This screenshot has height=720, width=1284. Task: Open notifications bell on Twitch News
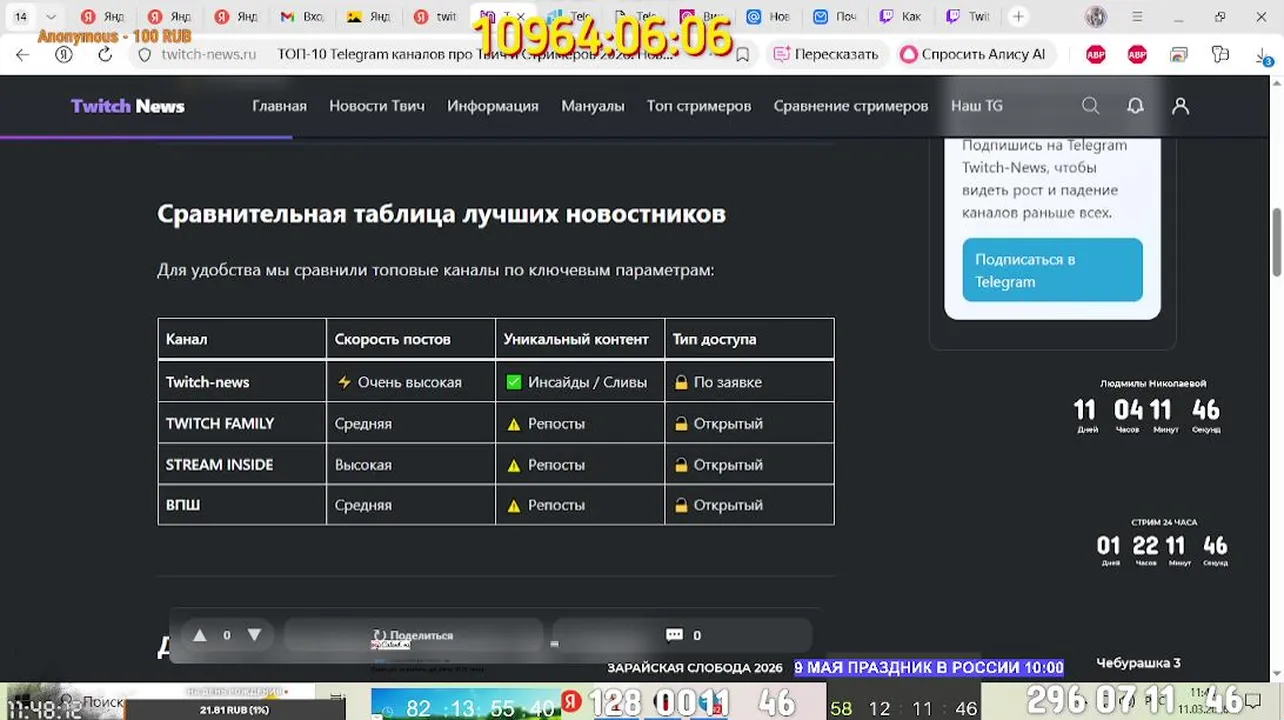tap(1135, 106)
